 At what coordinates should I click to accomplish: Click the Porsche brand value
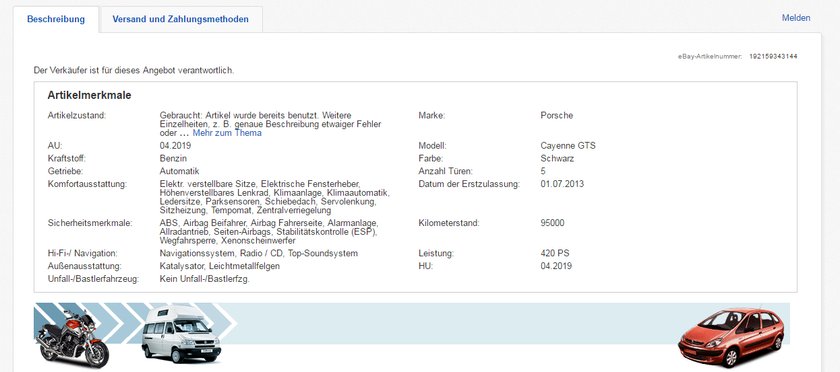coord(557,115)
